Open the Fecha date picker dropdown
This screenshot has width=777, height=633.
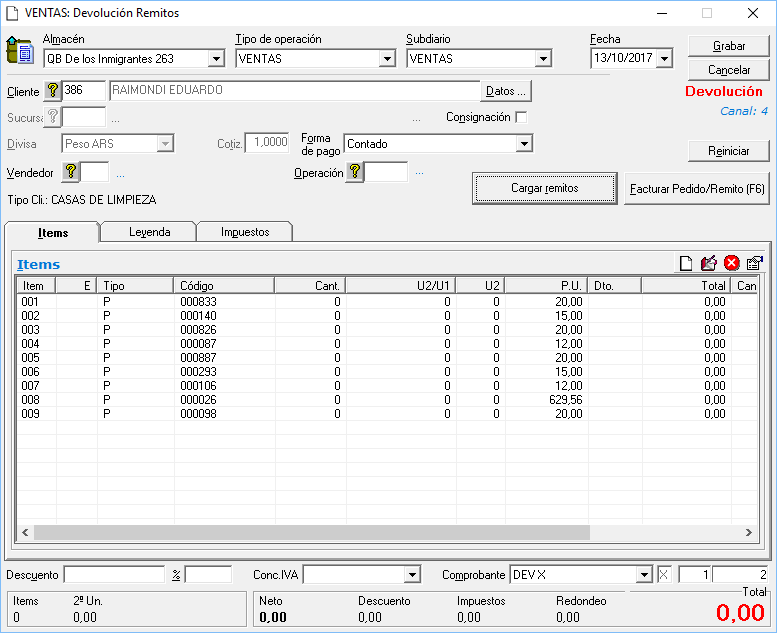(x=665, y=59)
